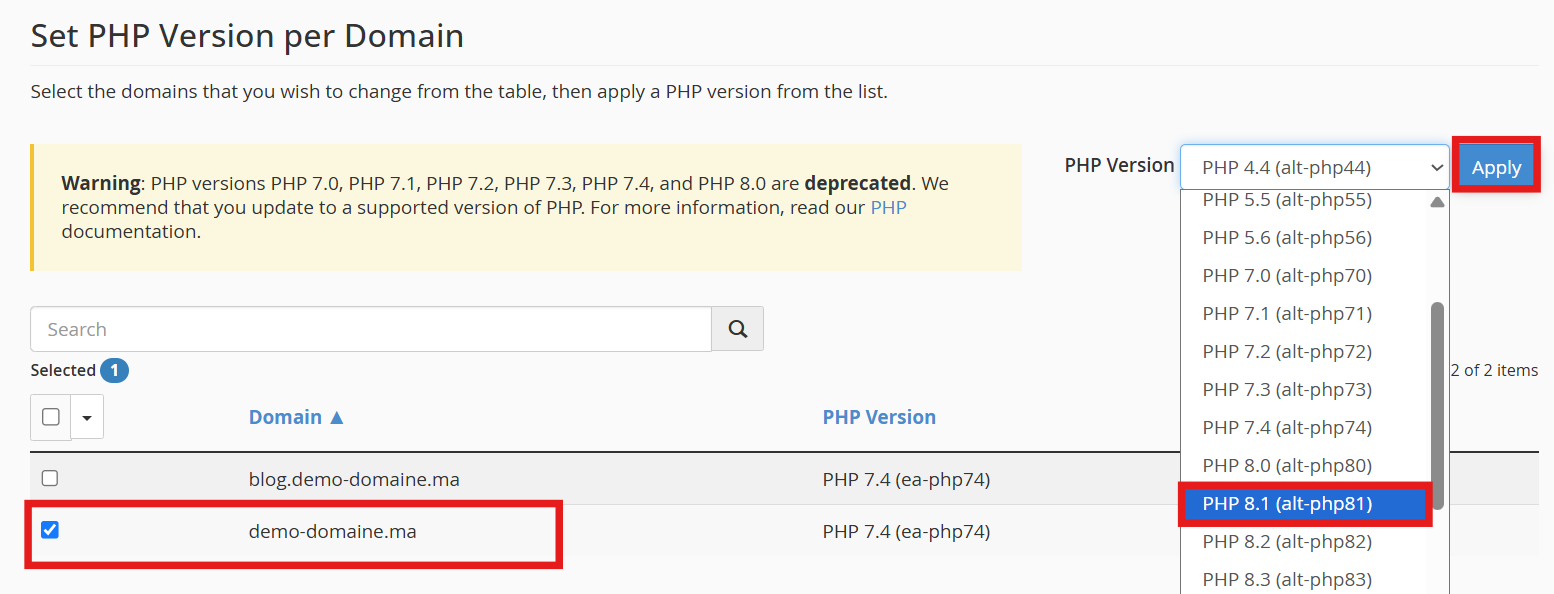Click the magnifying glass search icon
The image size is (1554, 594).
click(738, 329)
